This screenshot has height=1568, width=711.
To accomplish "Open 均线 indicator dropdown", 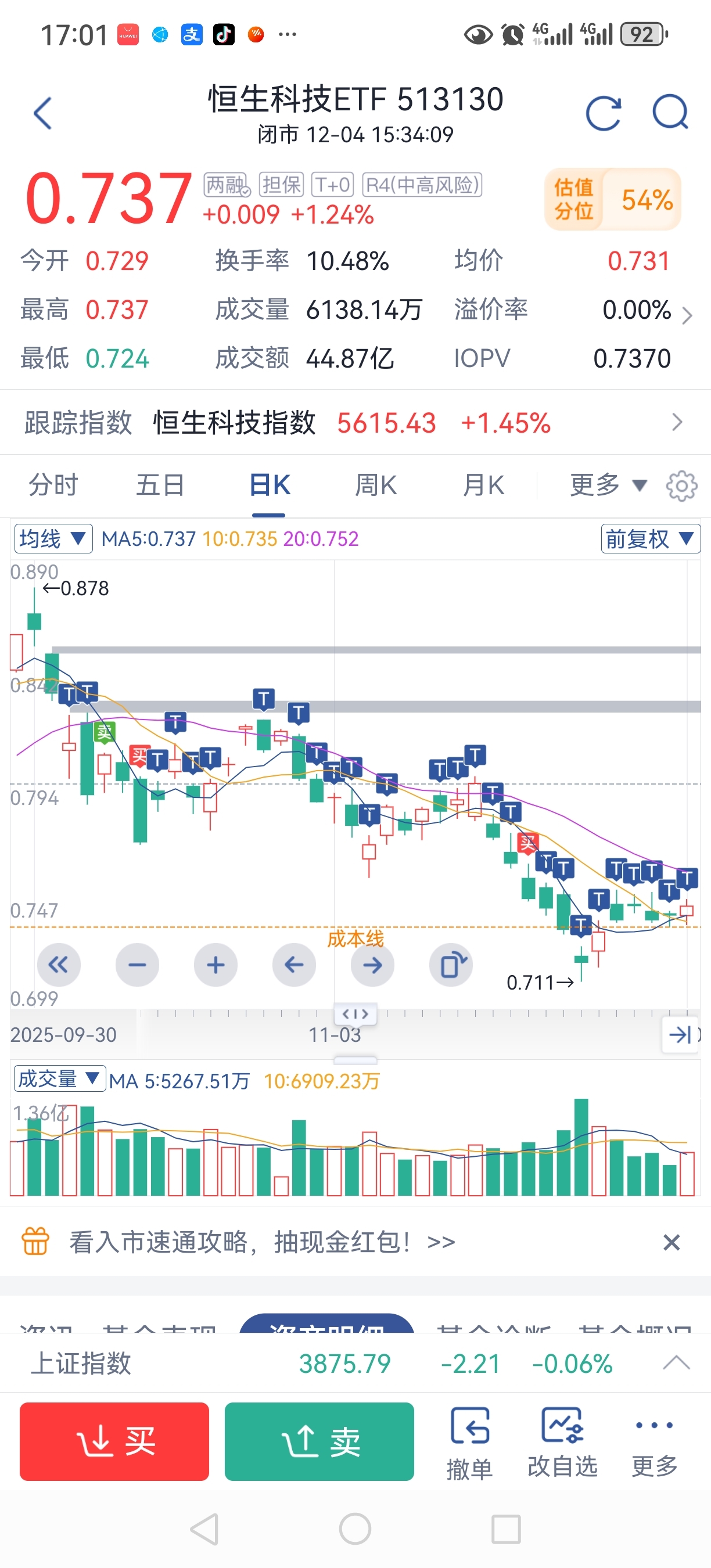I will [x=53, y=539].
